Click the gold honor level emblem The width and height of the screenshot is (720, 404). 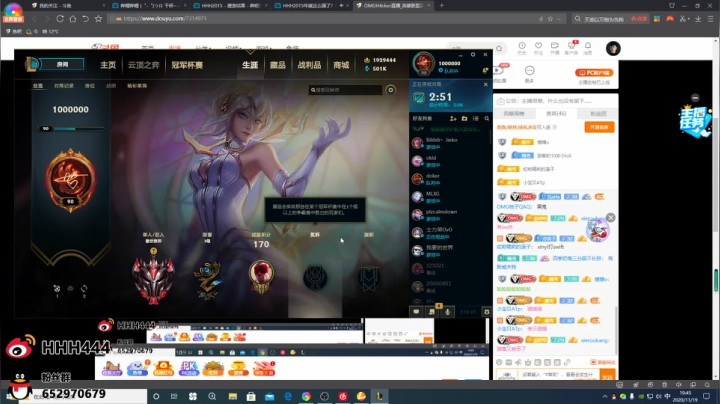pyautogui.click(x=208, y=280)
